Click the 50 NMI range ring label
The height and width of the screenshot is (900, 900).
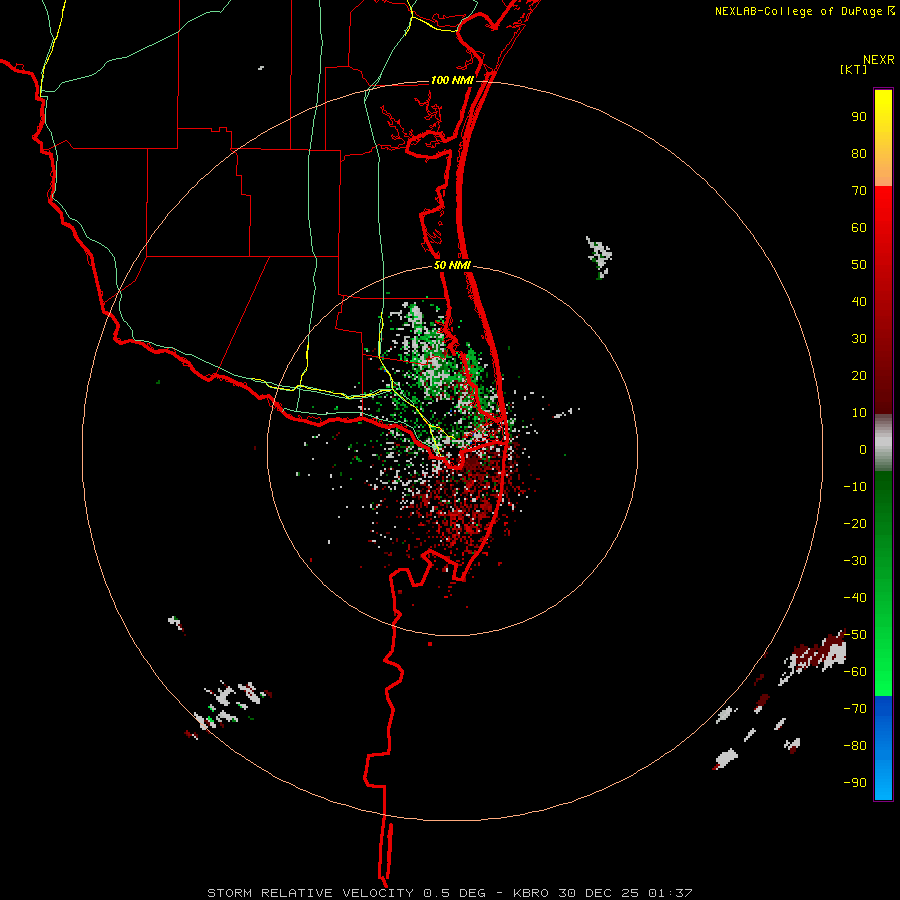pos(452,265)
